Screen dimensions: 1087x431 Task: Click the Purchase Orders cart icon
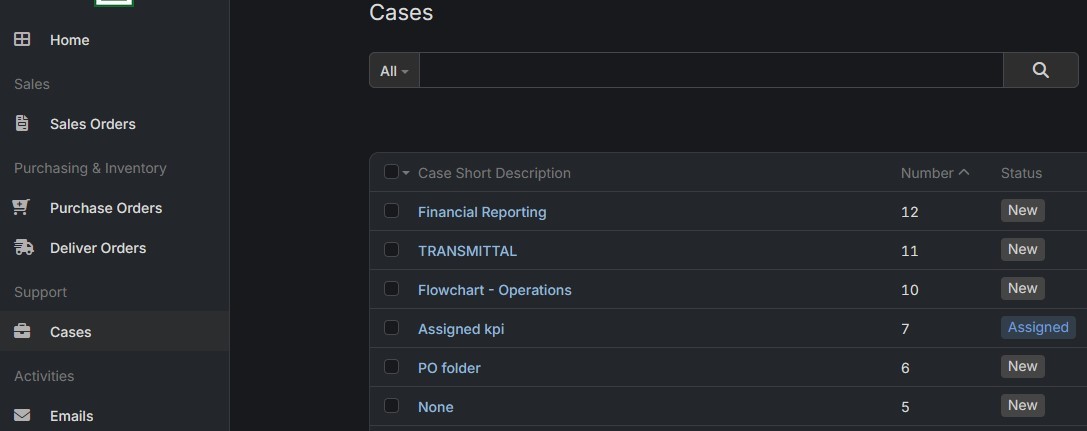21,207
